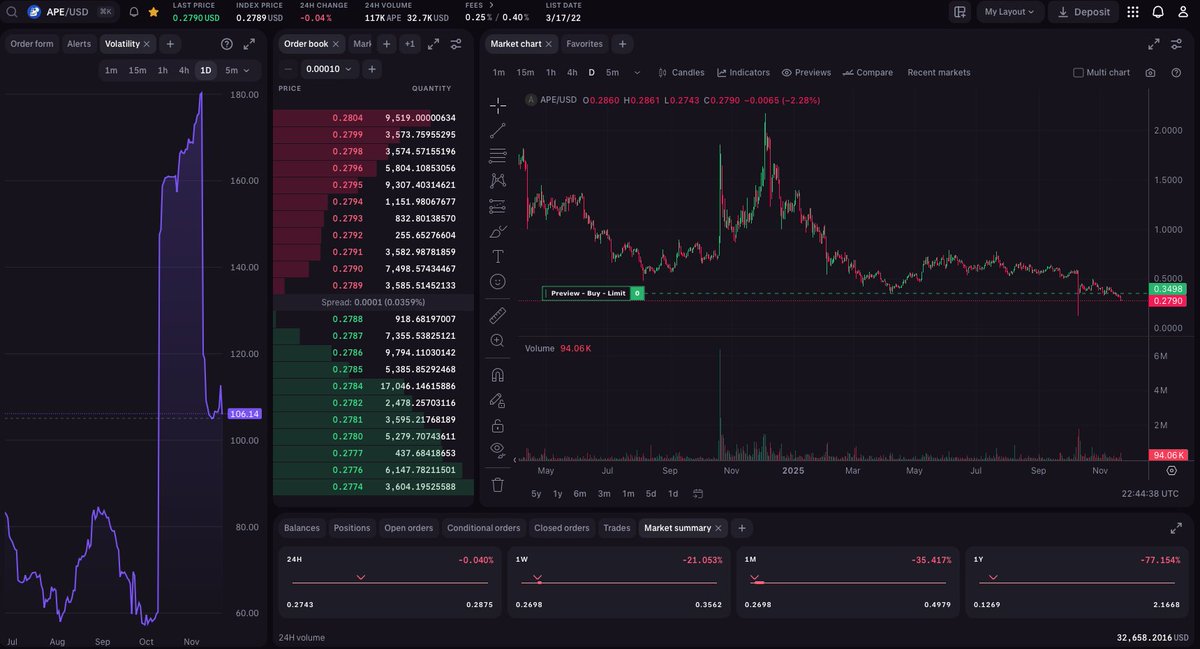This screenshot has height=649, width=1200.
Task: Click the trash icon to remove drawings
Action: coord(497,485)
